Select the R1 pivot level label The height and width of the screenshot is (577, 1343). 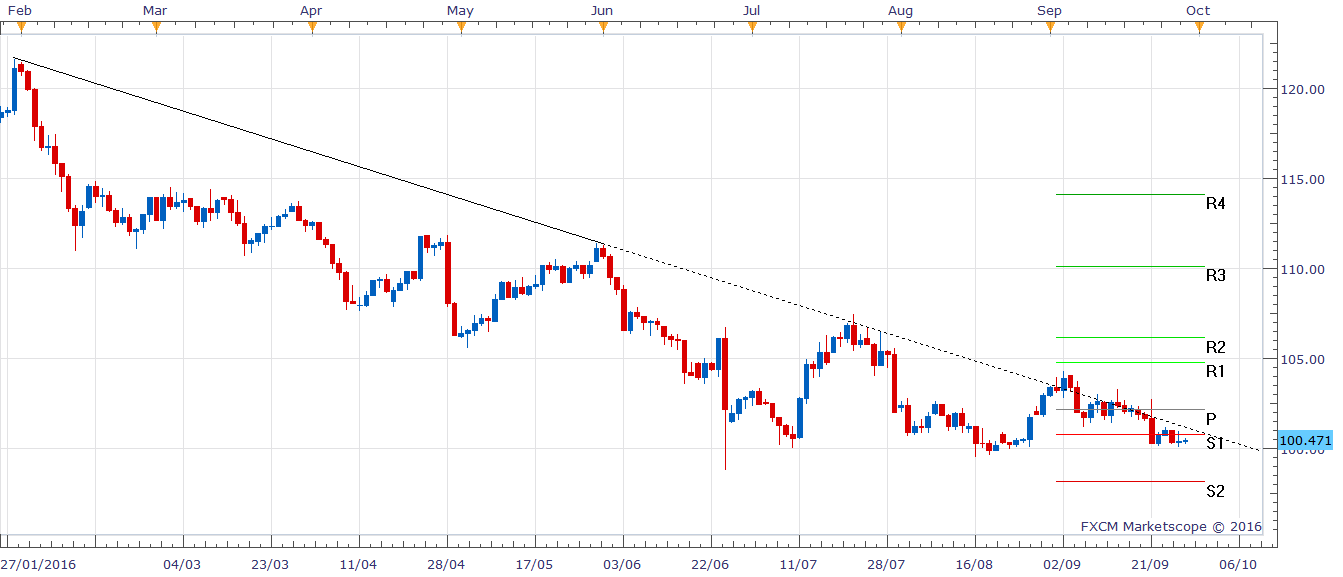(x=1215, y=372)
